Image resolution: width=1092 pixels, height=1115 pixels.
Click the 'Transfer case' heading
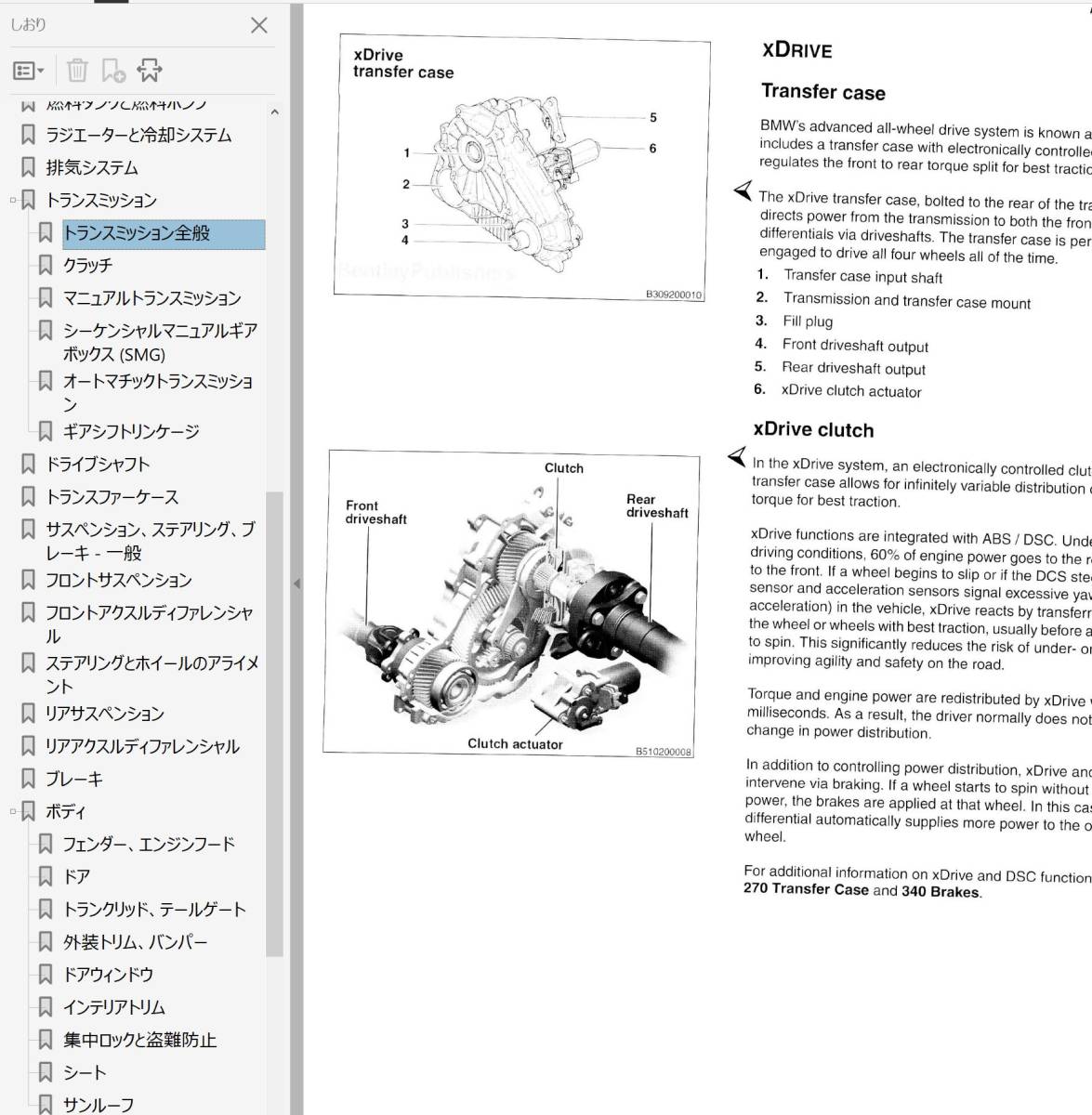click(x=823, y=92)
